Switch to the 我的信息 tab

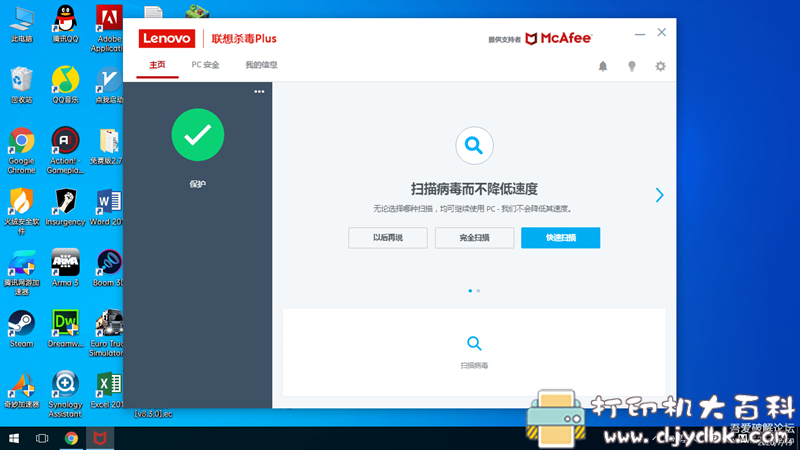[x=261, y=65]
